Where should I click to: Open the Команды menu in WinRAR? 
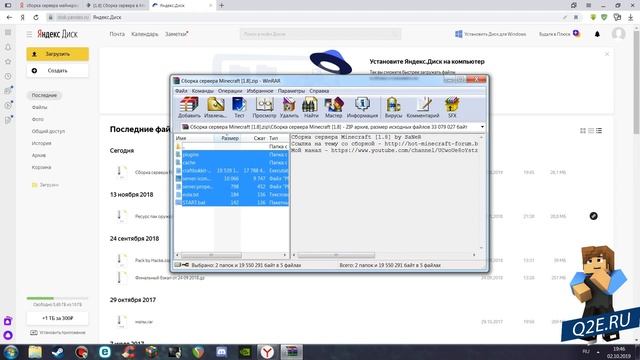(202, 91)
